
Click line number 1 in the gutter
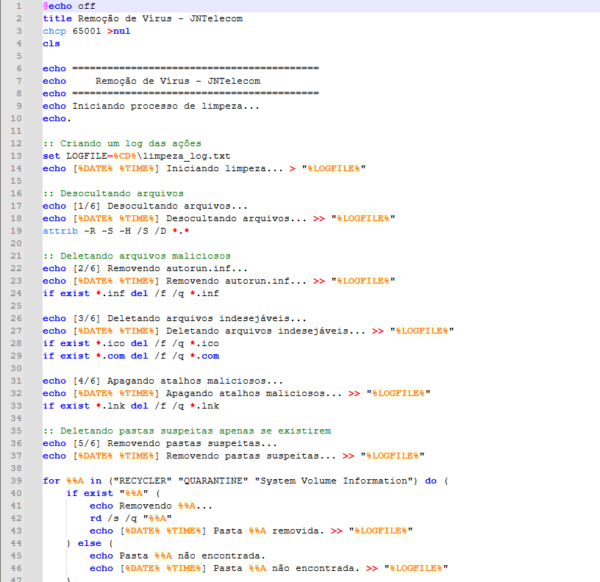pos(19,7)
